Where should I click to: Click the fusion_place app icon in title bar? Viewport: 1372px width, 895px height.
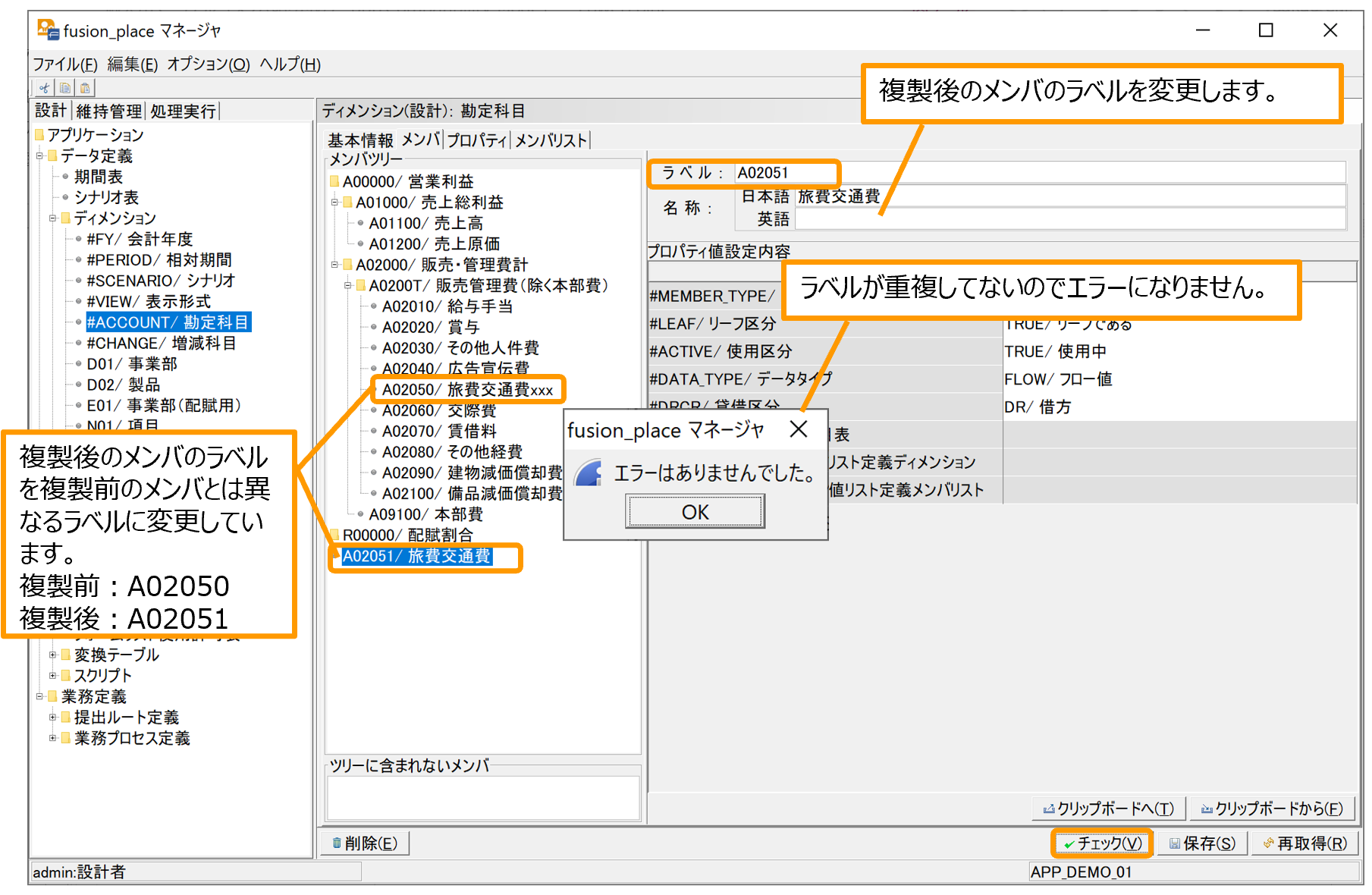[x=48, y=30]
